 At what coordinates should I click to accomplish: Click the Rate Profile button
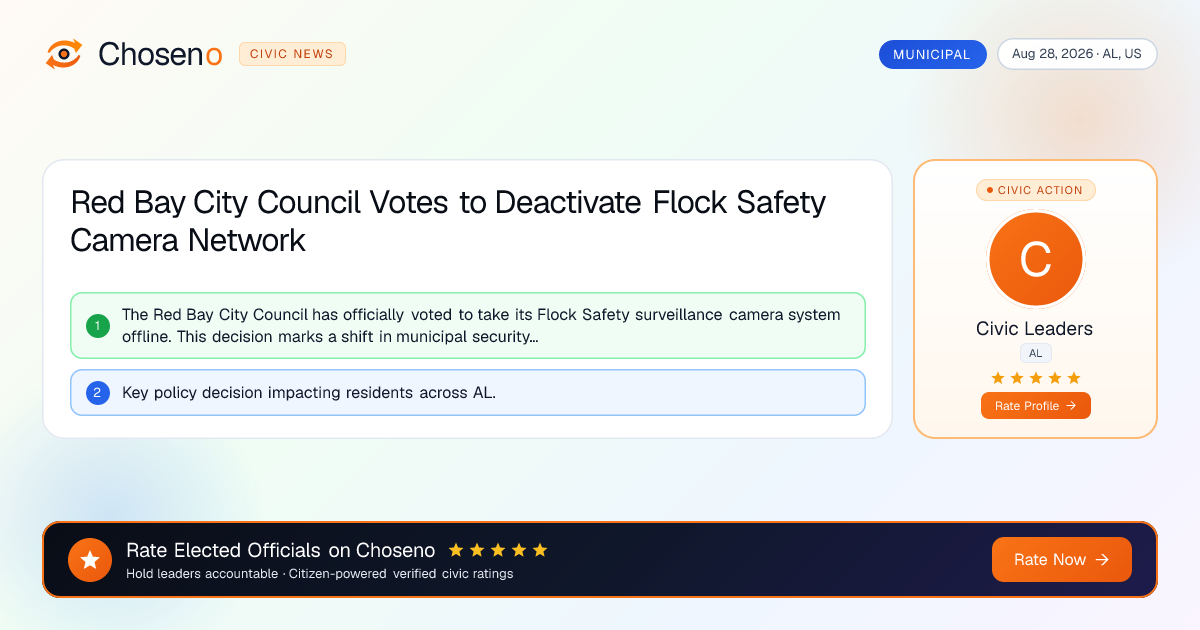1035,405
